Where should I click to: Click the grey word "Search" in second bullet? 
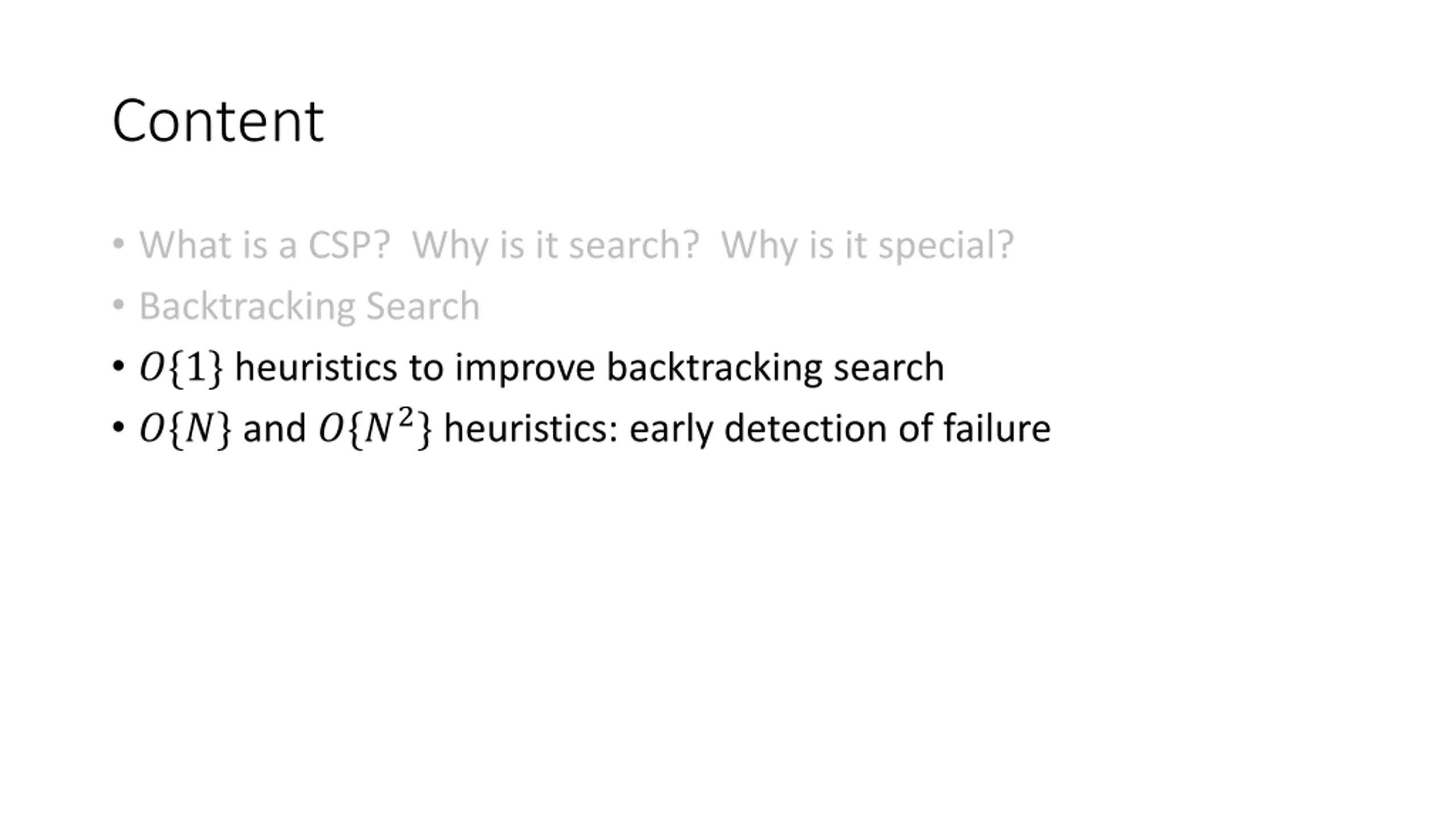(x=423, y=306)
